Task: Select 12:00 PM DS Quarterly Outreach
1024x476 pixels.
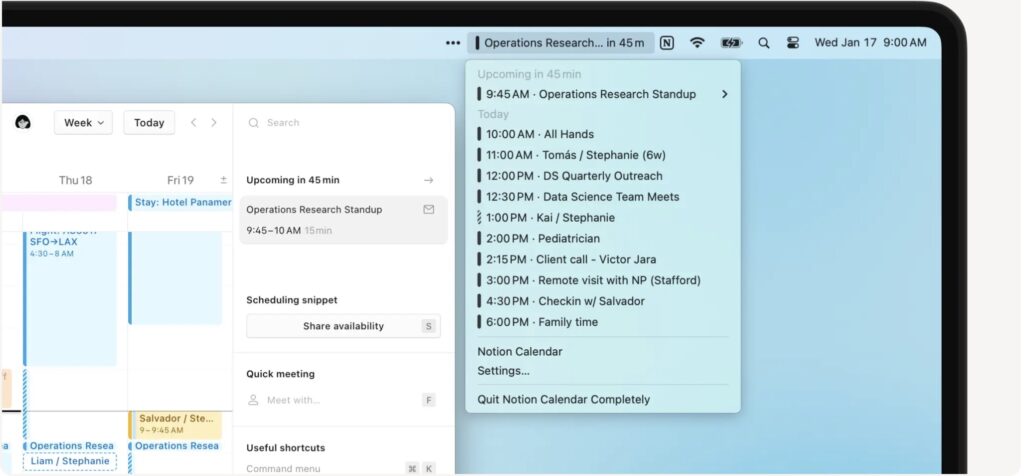Action: 603,176
